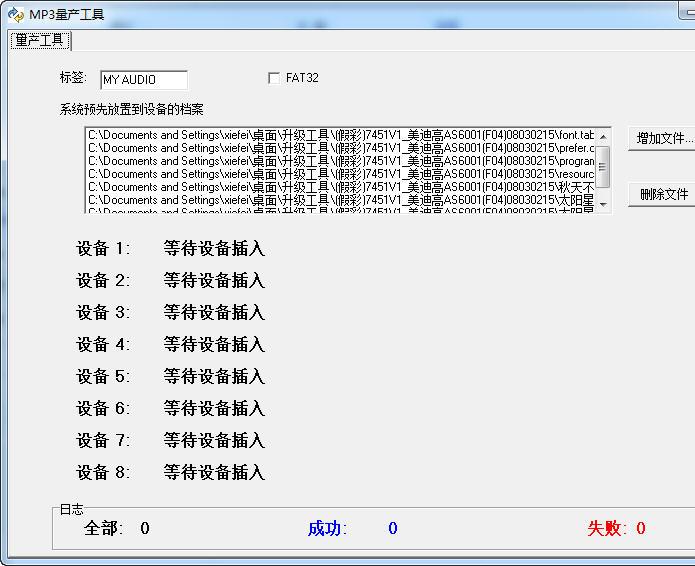Click the 设备 1 status 等待设备插入
The width and height of the screenshot is (695, 566).
[x=214, y=248]
